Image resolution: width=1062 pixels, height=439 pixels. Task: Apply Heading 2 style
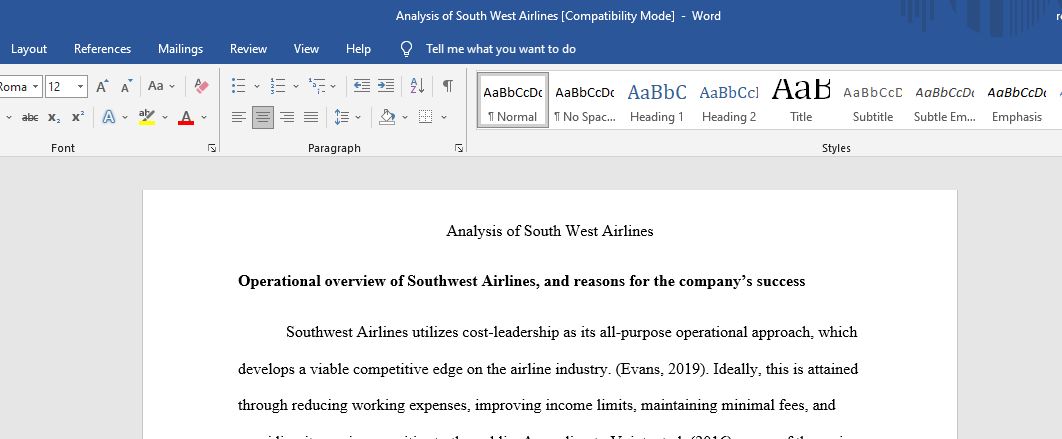coord(729,100)
